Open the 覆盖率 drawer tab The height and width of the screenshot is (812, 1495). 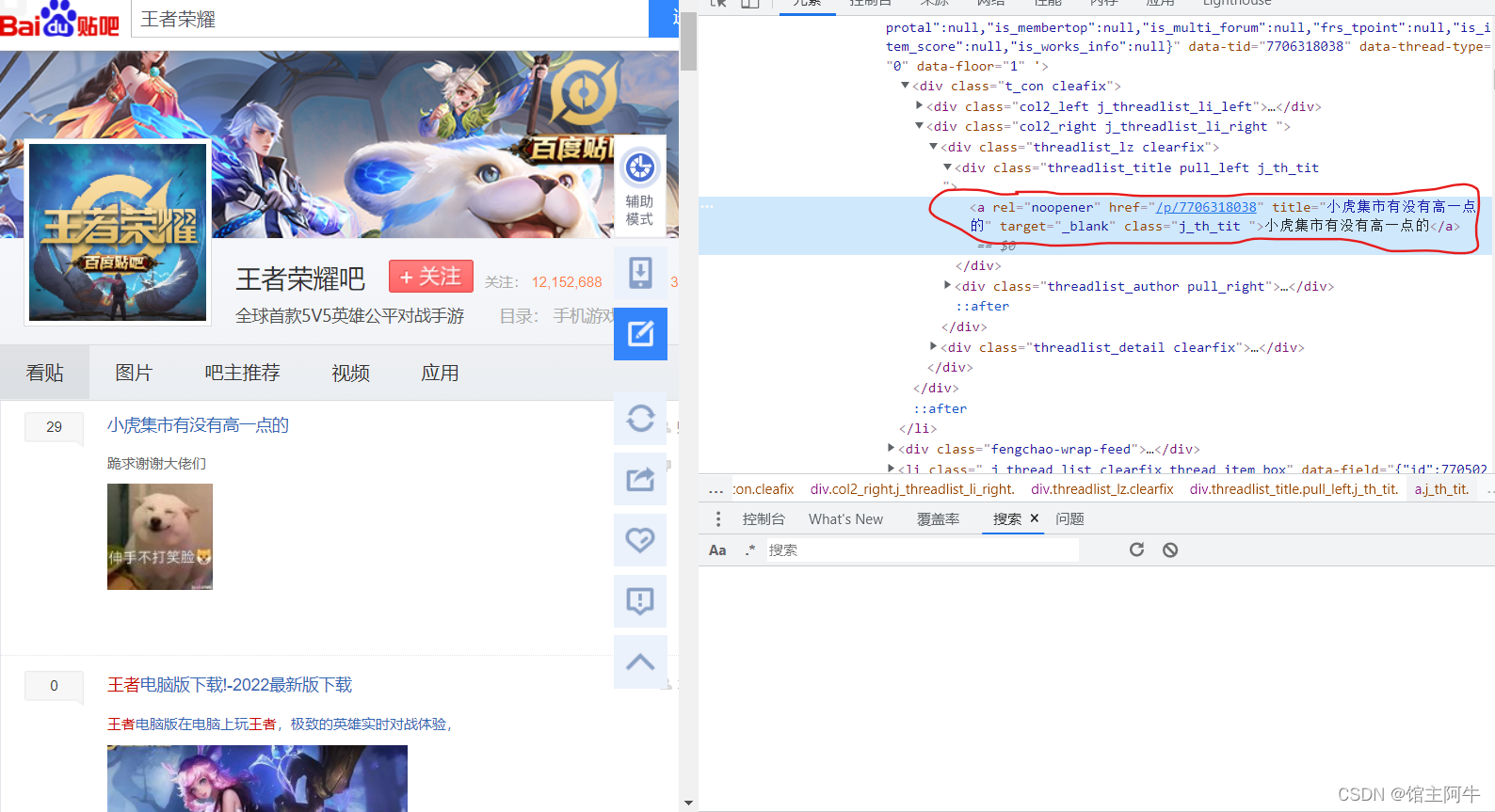[x=938, y=519]
